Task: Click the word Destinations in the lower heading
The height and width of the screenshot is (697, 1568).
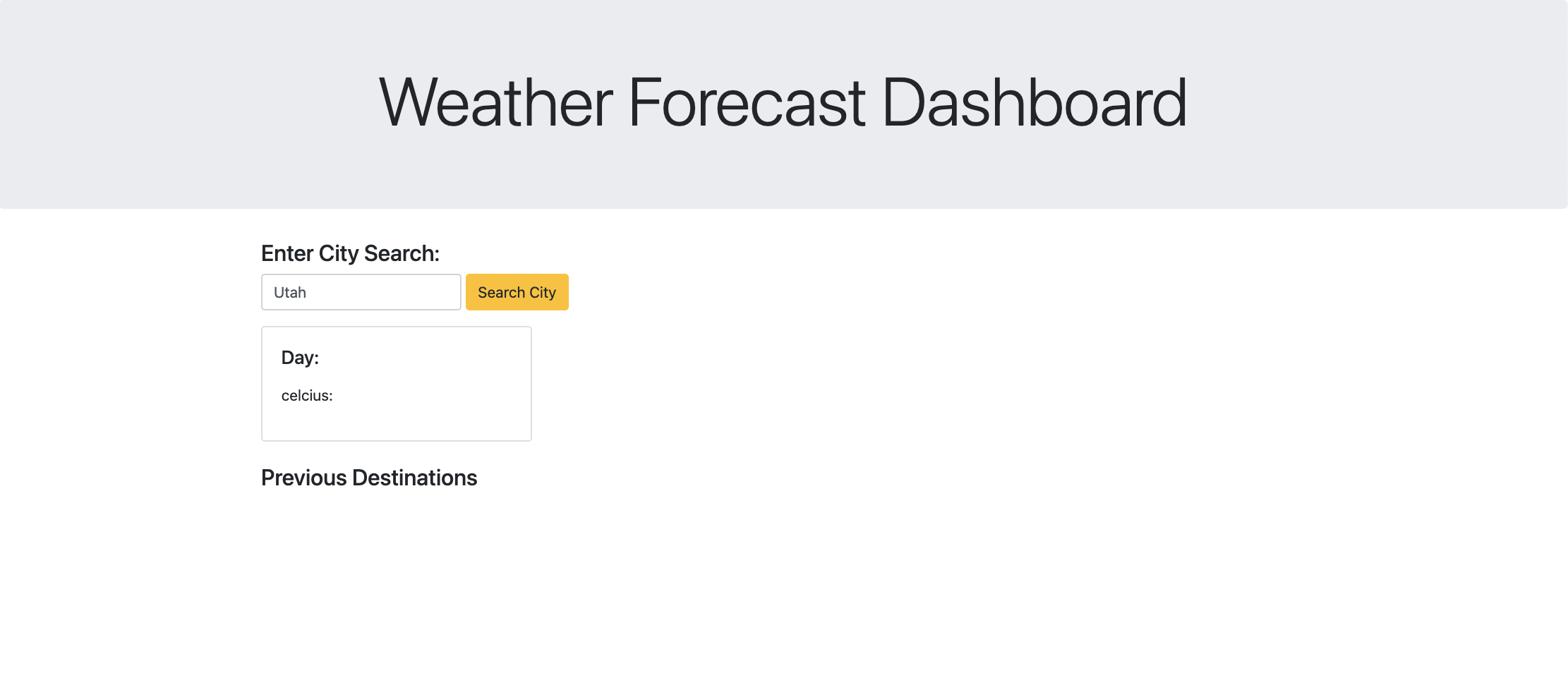Action: click(414, 478)
